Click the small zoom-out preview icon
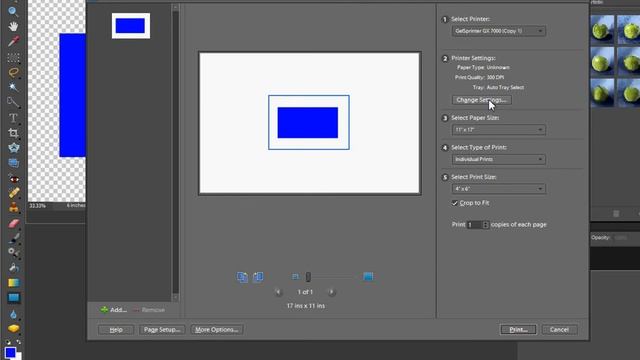640x360 pixels. (x=296, y=277)
